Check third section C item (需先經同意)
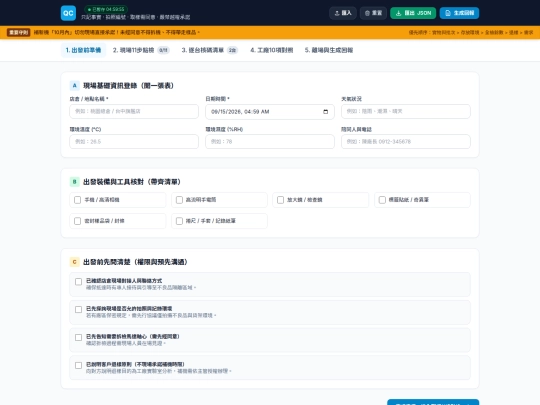The image size is (540, 405). coord(79,338)
